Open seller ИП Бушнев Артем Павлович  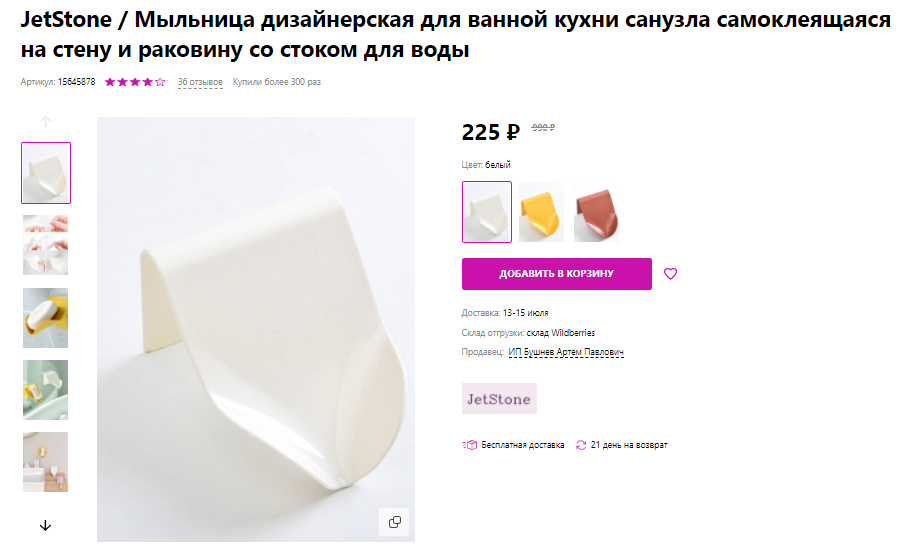pyautogui.click(x=566, y=352)
